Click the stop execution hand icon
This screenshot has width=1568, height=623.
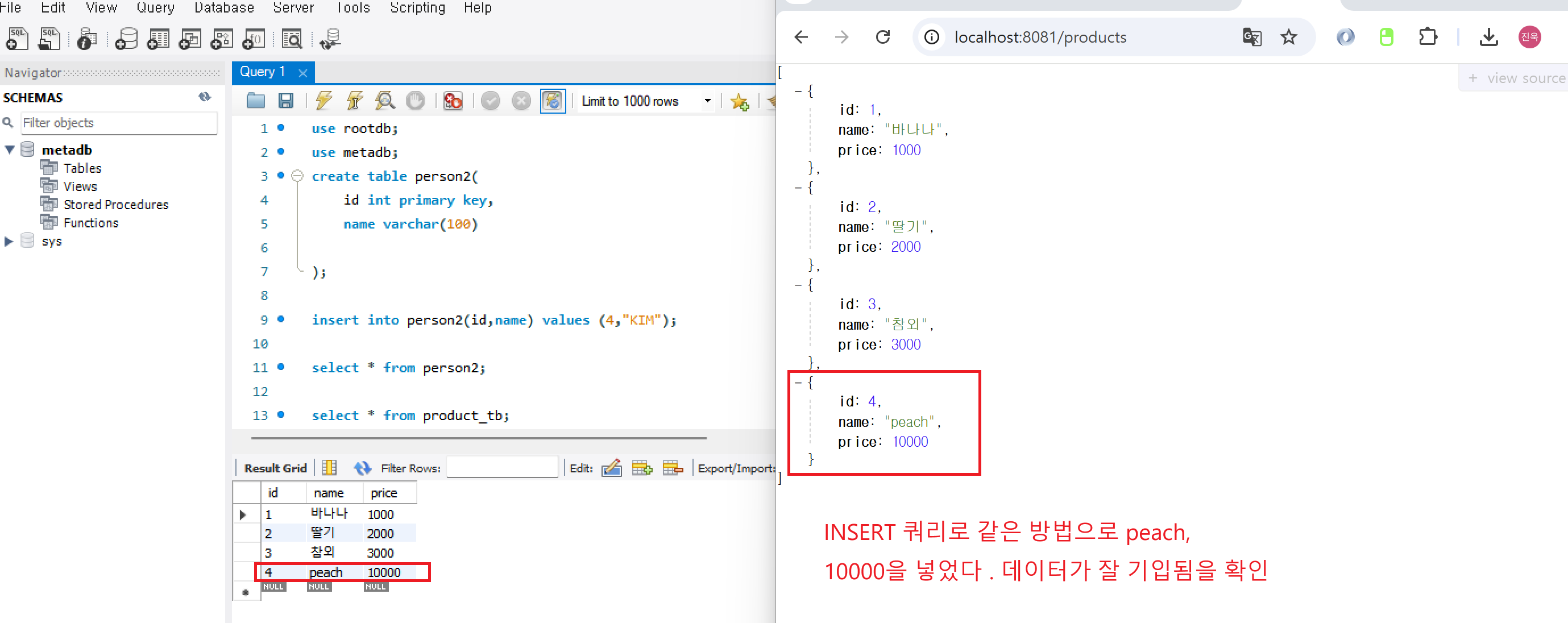point(416,101)
